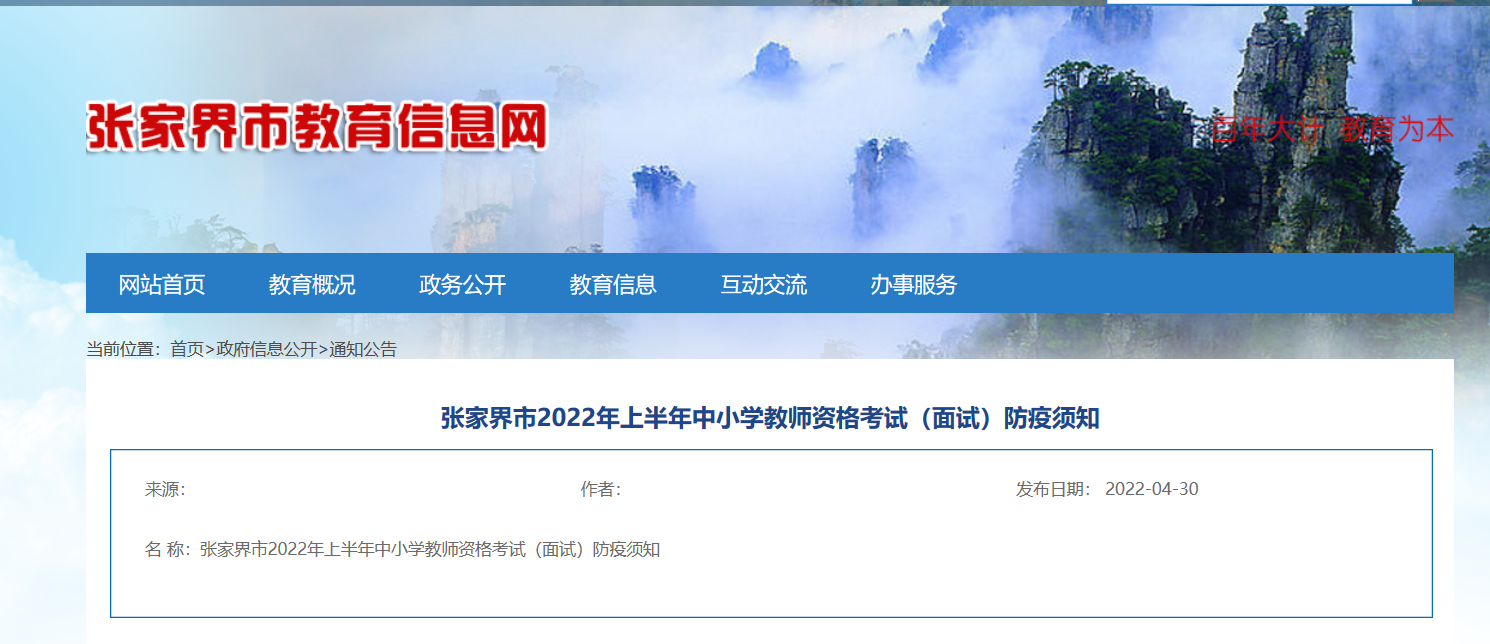Click the 张家界市教育信息网 site logo
Image resolution: width=1490 pixels, height=644 pixels.
[x=317, y=127]
